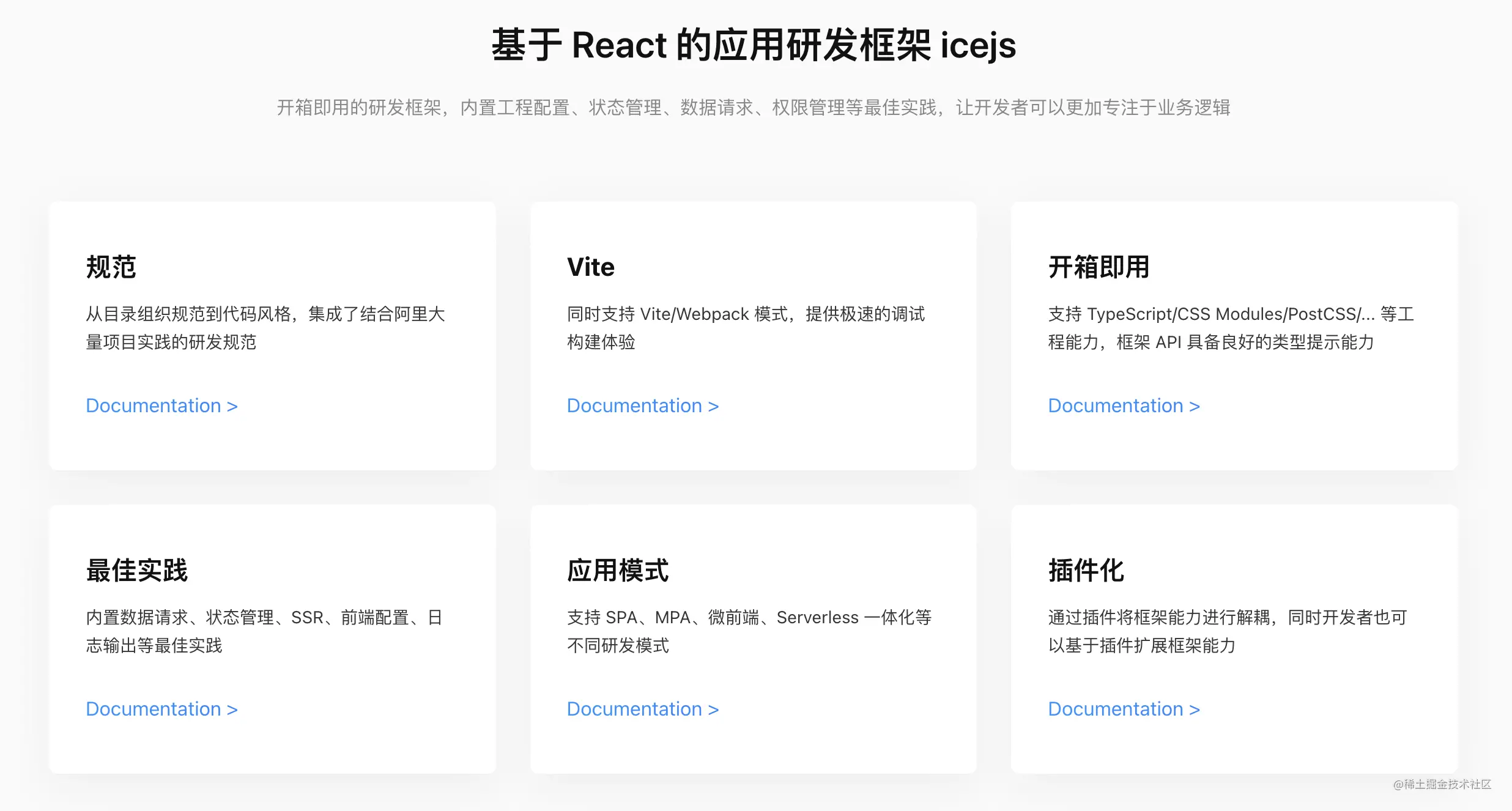The width and height of the screenshot is (1512, 811).
Task: Open Documentation link under 应用模式 card
Action: click(x=642, y=709)
